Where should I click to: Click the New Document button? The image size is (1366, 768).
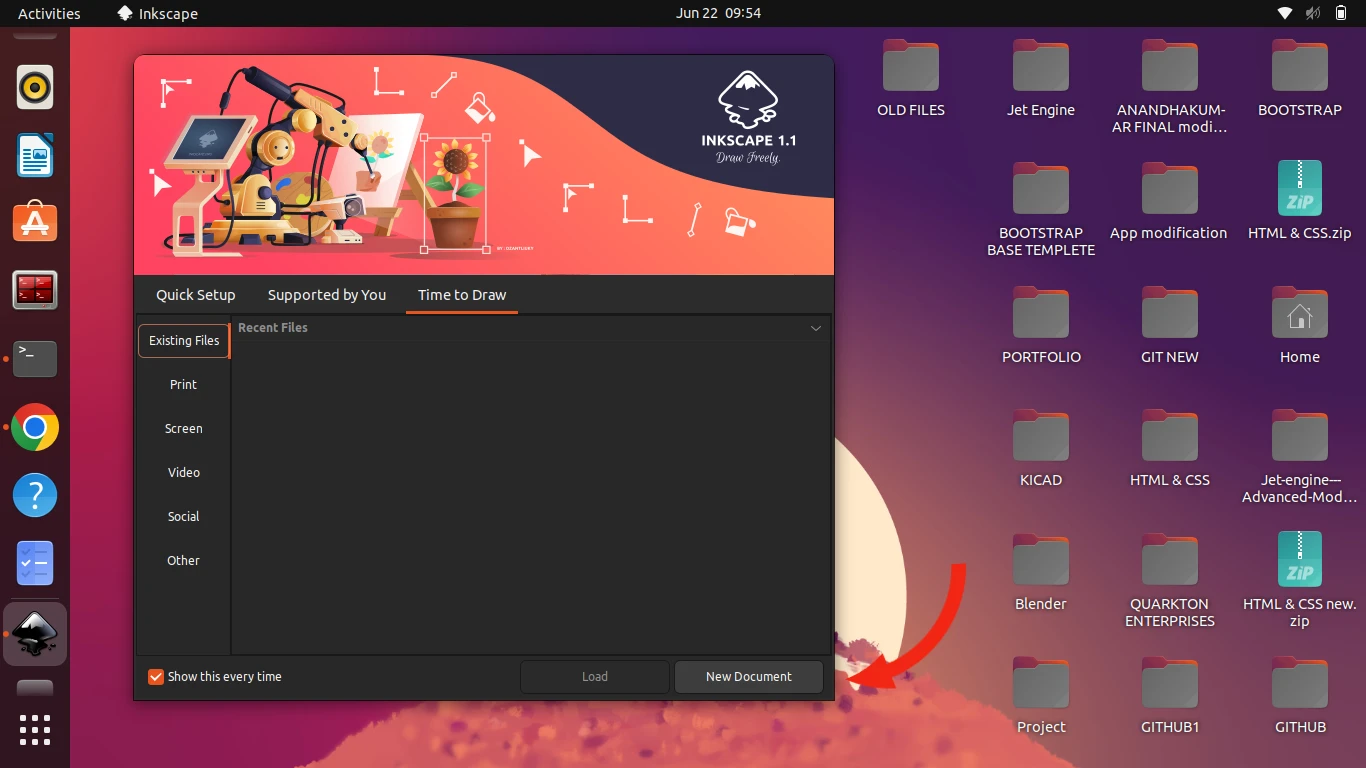click(x=748, y=677)
